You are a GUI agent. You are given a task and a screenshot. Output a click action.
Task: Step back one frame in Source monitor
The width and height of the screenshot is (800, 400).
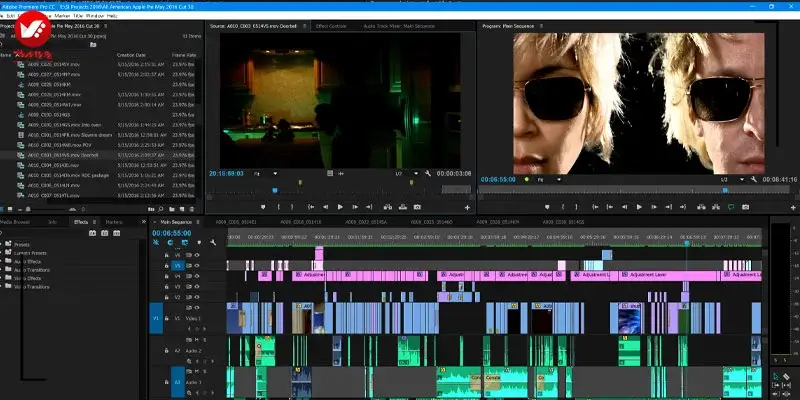326,207
